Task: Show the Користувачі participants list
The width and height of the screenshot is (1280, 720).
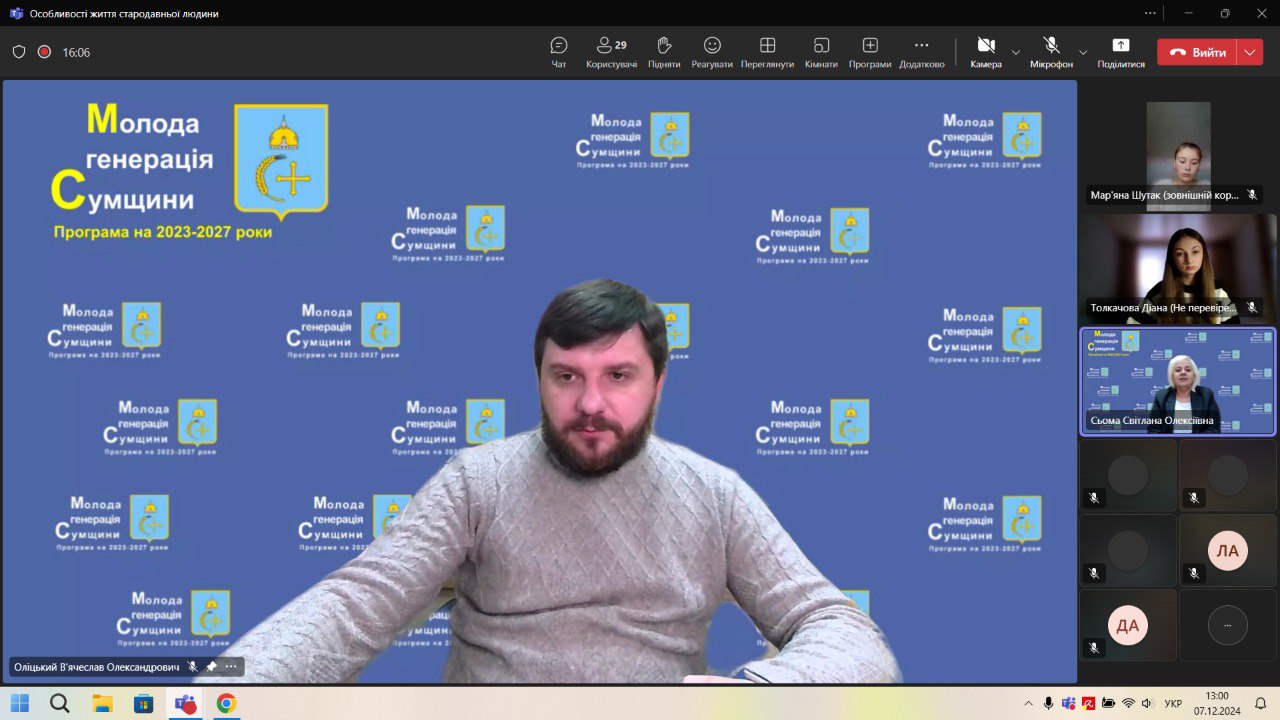Action: click(x=611, y=52)
